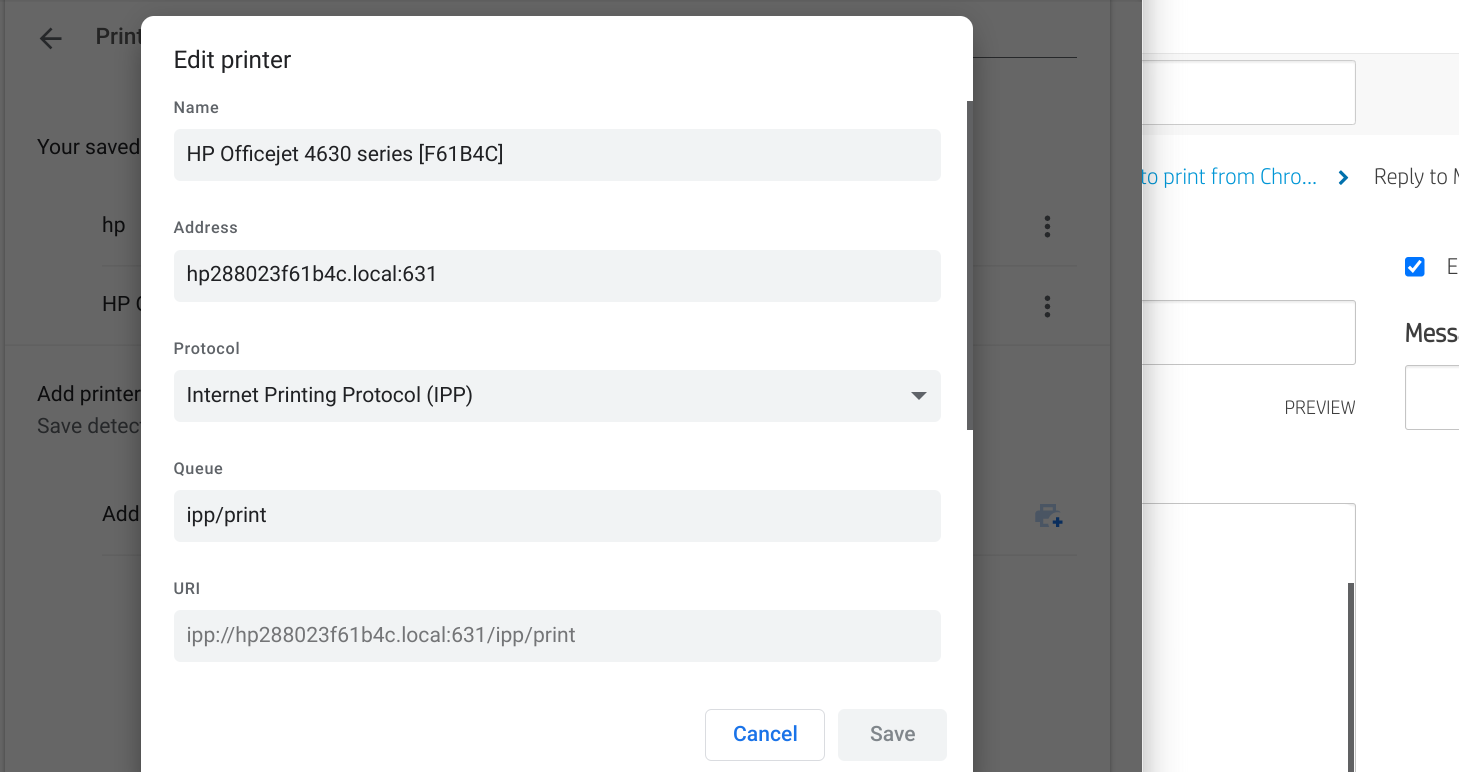Click the Address field hp288023f61b4c.local:631
The width and height of the screenshot is (1459, 772).
557,275
